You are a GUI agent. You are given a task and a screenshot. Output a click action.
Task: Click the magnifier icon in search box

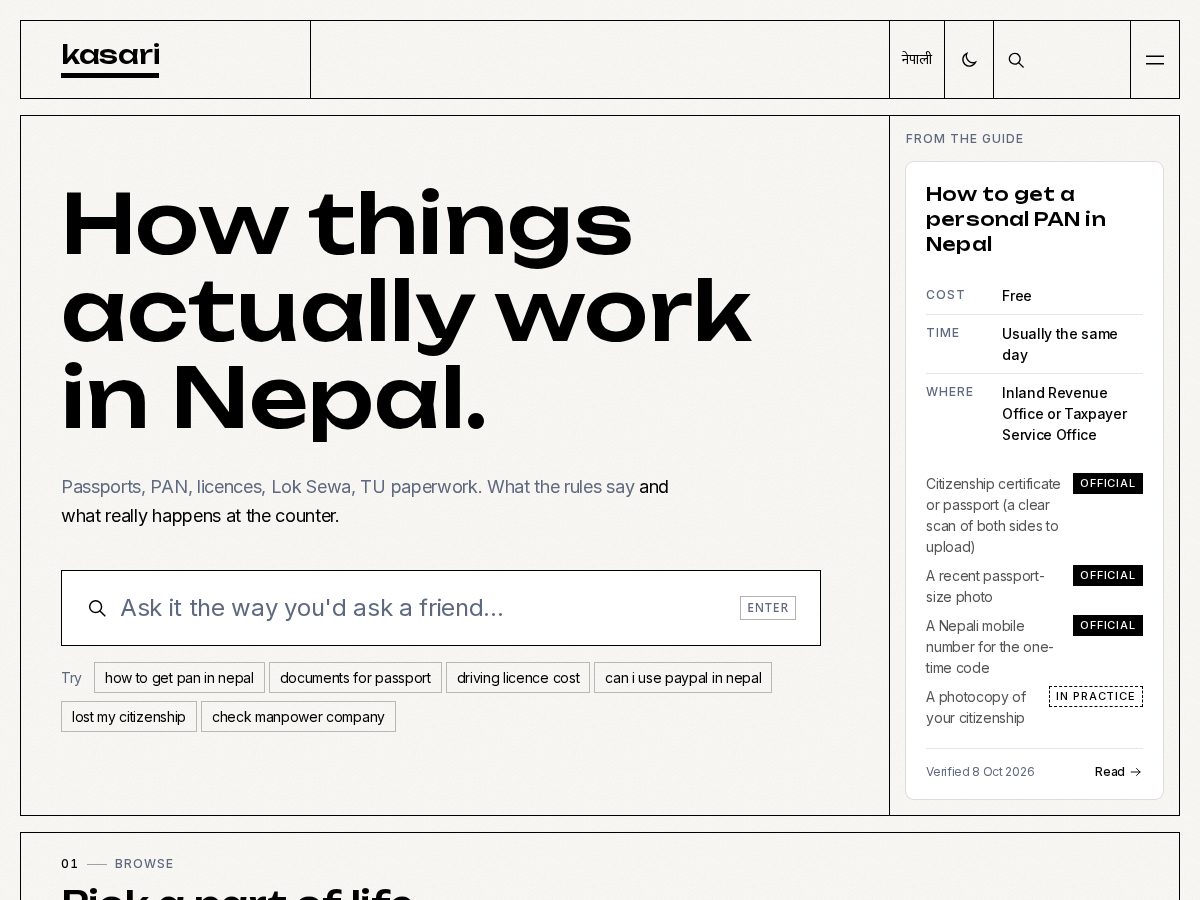point(97,608)
